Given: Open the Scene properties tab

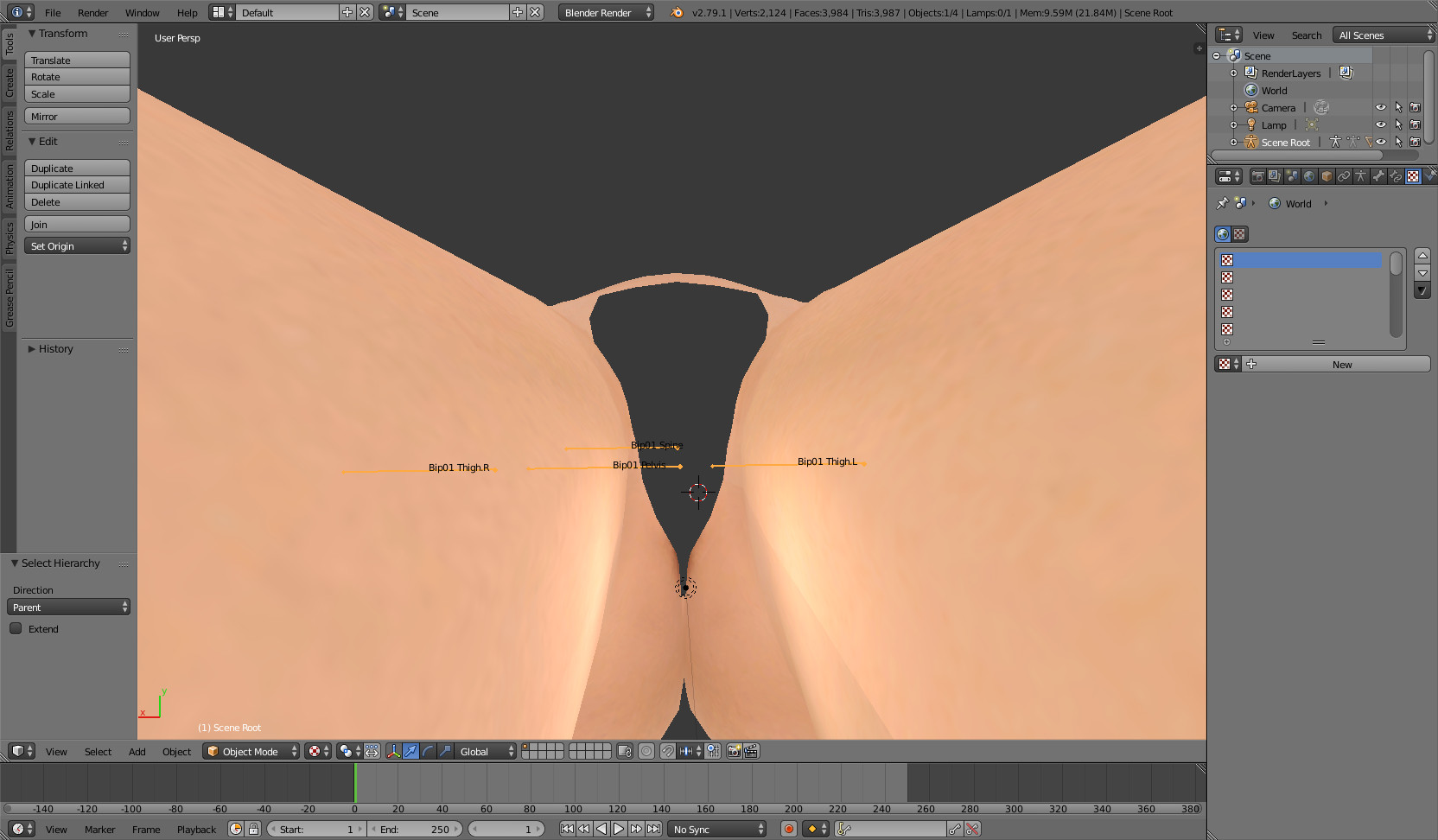Looking at the screenshot, I should pyautogui.click(x=1292, y=176).
